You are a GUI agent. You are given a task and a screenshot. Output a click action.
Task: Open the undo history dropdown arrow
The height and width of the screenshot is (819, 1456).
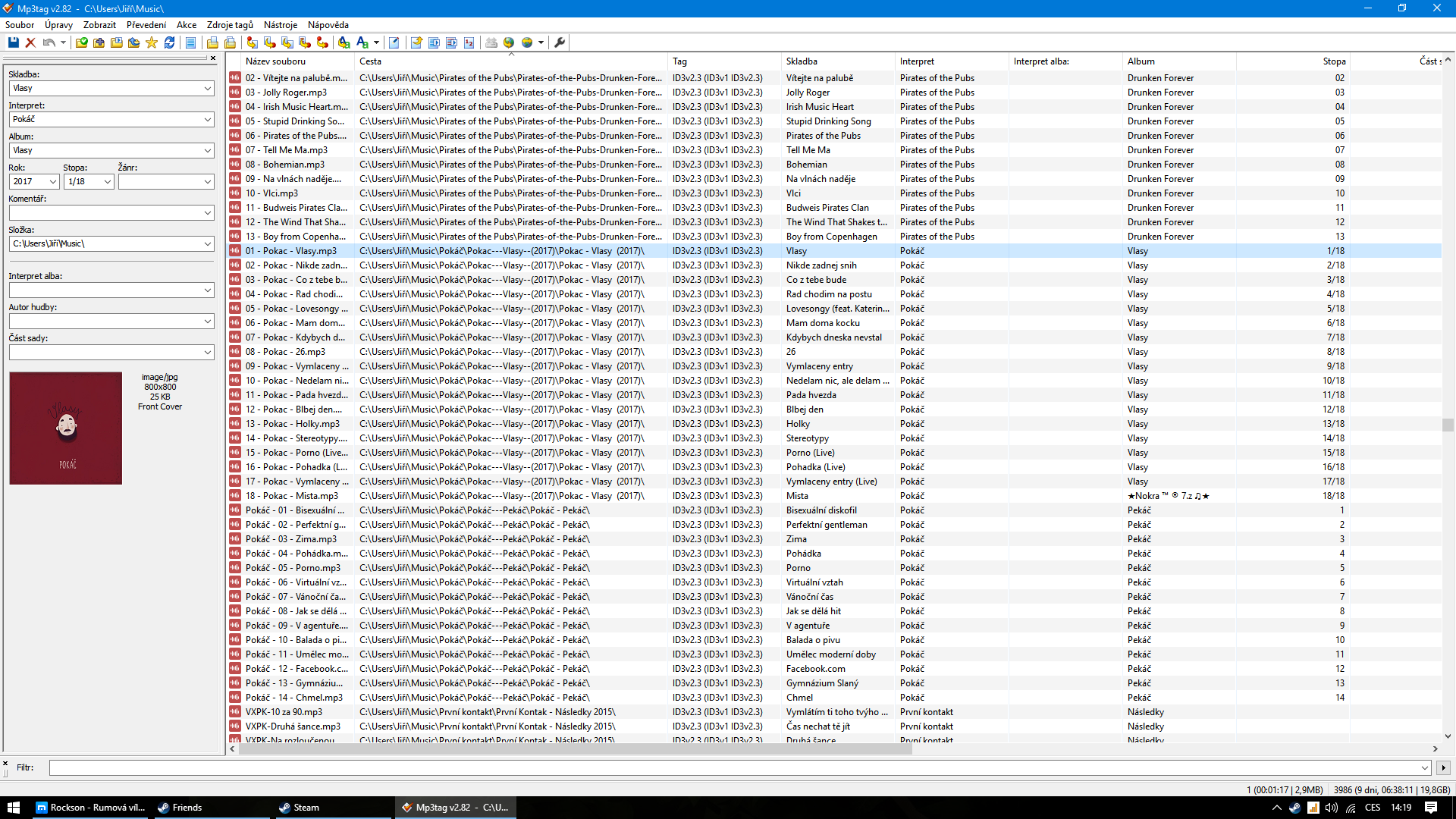click(x=63, y=42)
